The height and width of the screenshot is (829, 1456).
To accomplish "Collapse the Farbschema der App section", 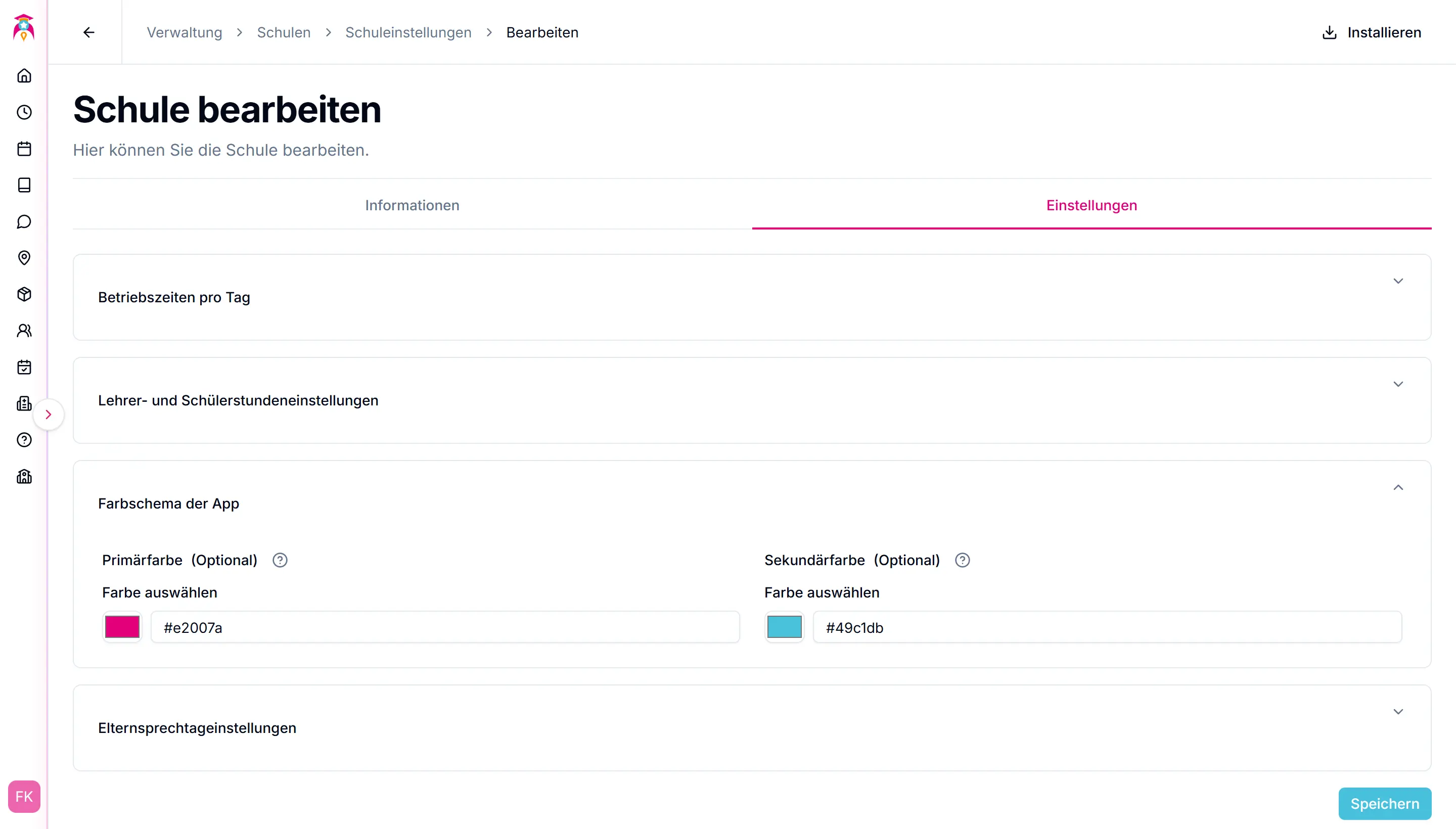I will coord(1397,487).
